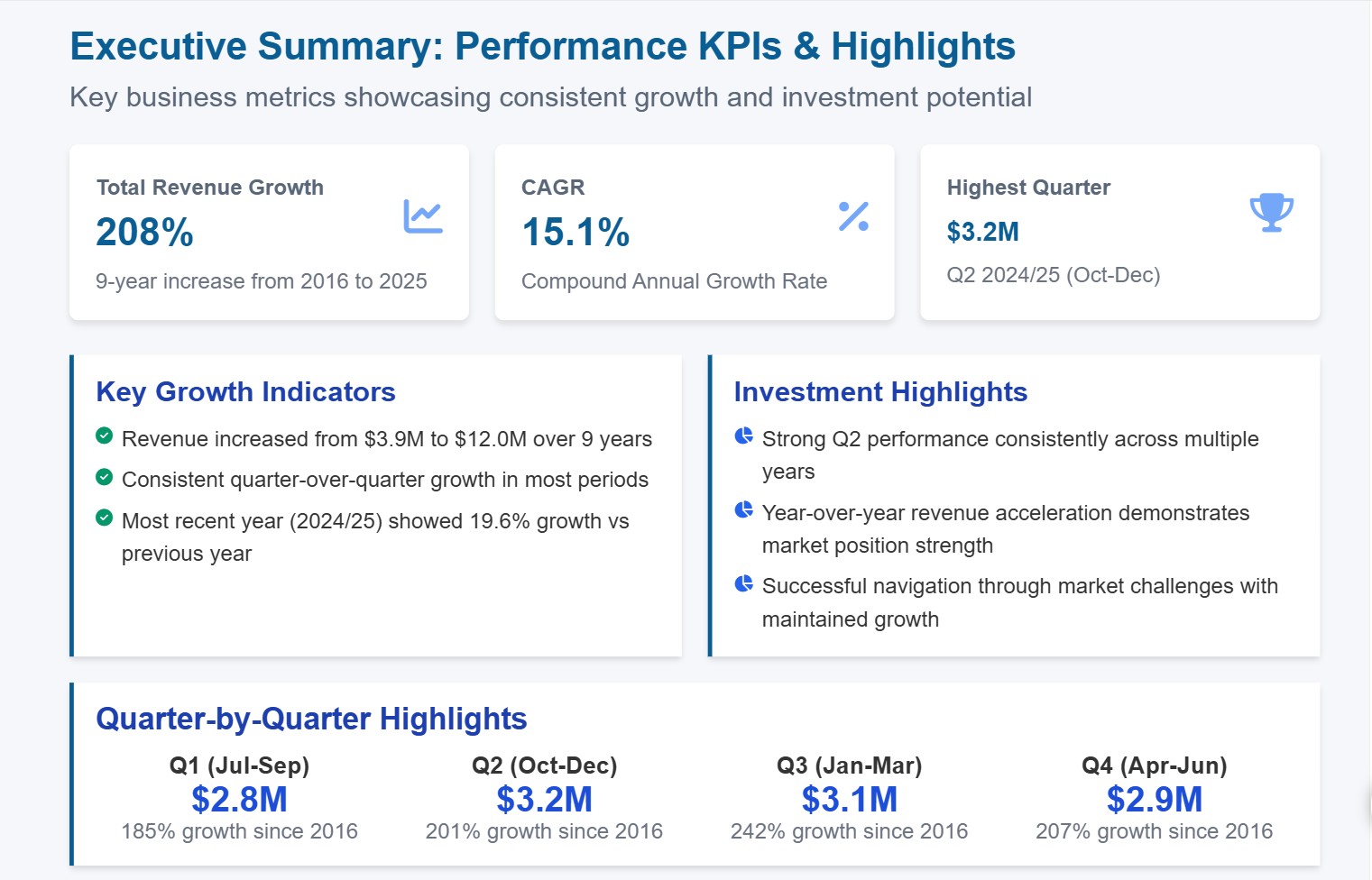The image size is (1372, 880).
Task: Click the $3.2M Highest Quarter value
Action: (983, 232)
